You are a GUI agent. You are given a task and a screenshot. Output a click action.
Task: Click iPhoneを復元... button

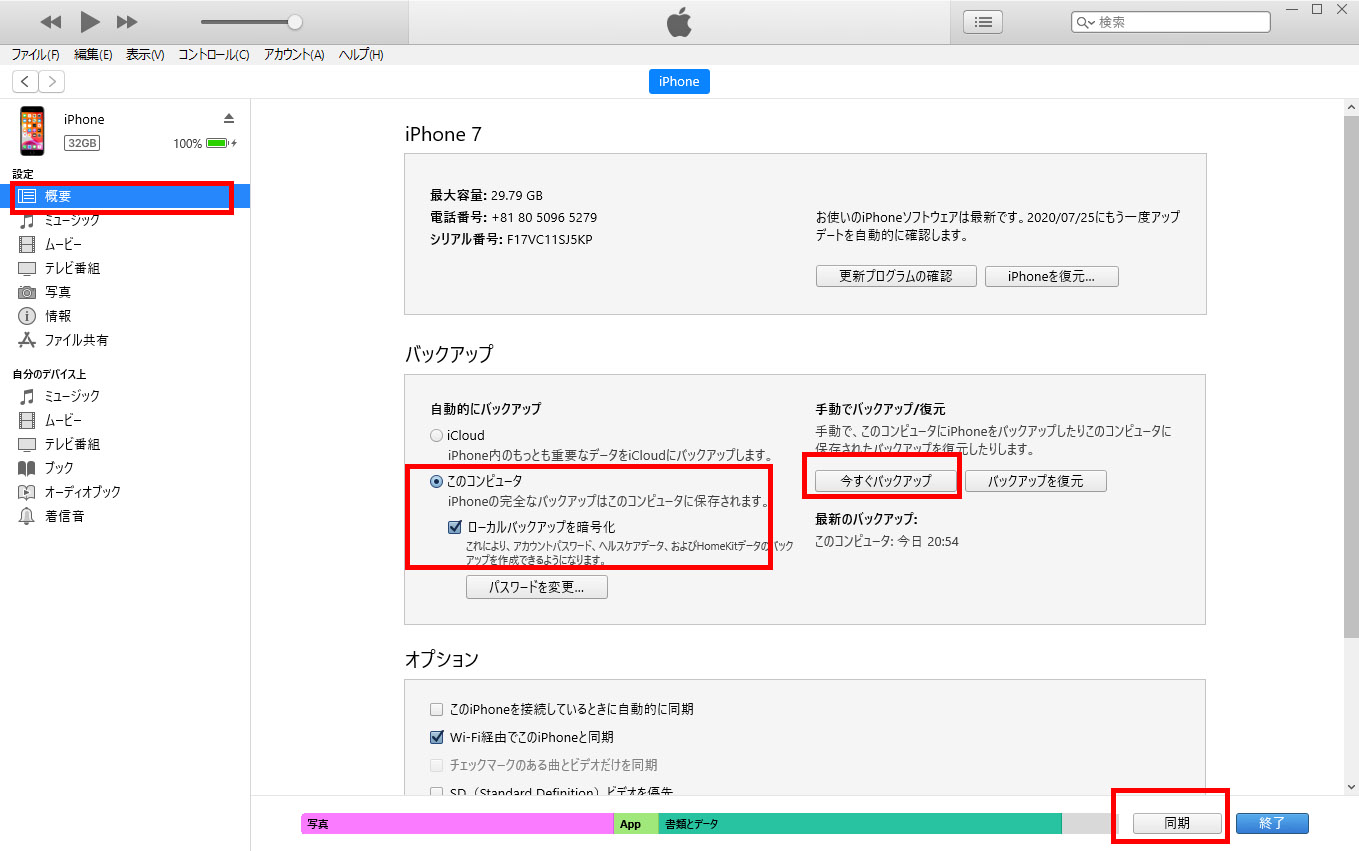[1051, 276]
